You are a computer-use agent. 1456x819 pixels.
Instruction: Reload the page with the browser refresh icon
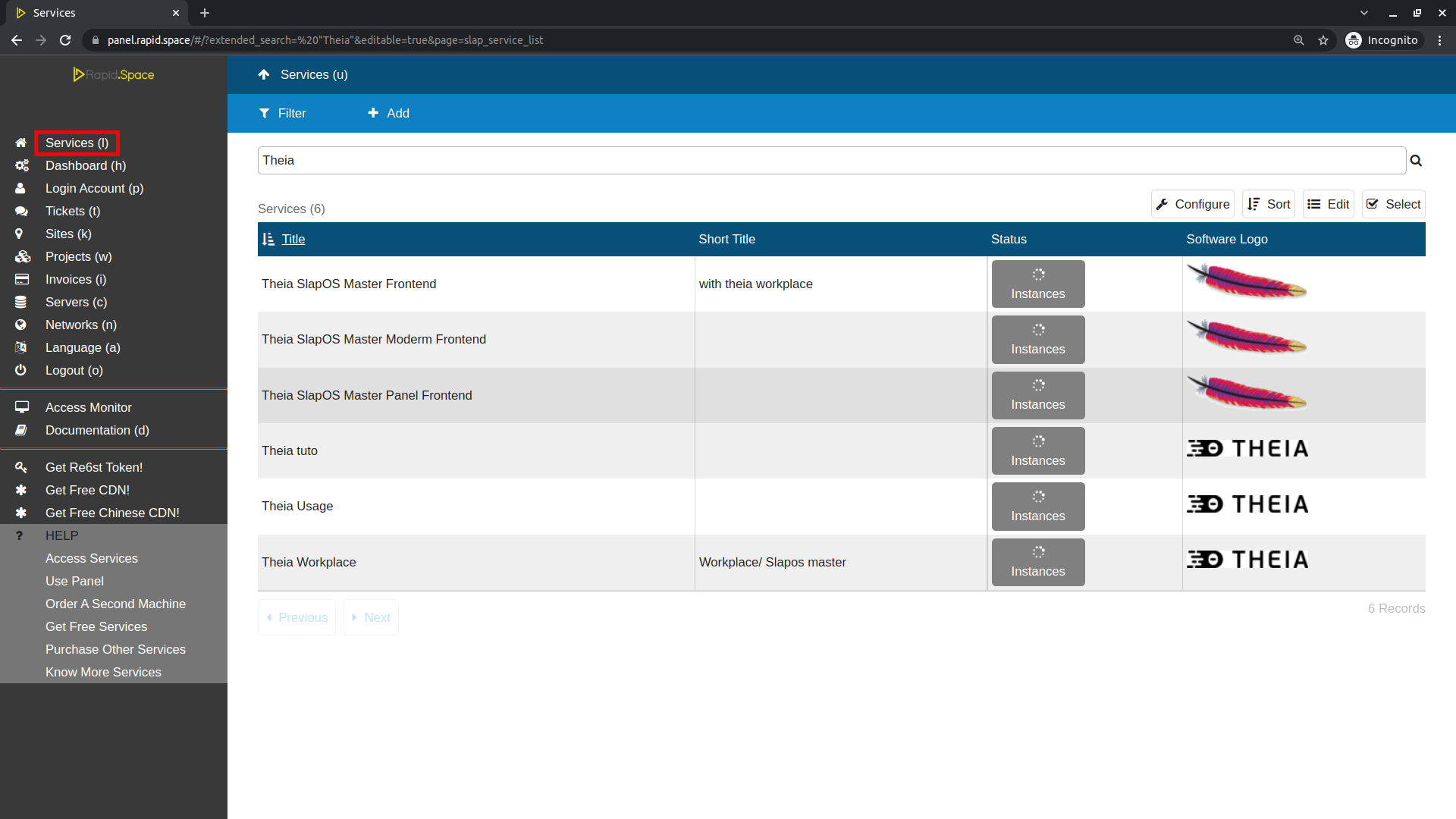(65, 40)
